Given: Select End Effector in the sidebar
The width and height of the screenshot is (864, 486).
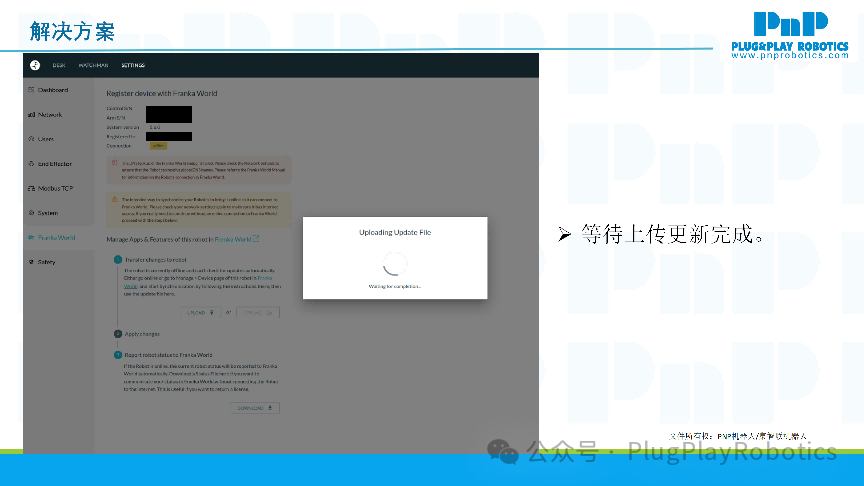Looking at the screenshot, I should tap(55, 164).
